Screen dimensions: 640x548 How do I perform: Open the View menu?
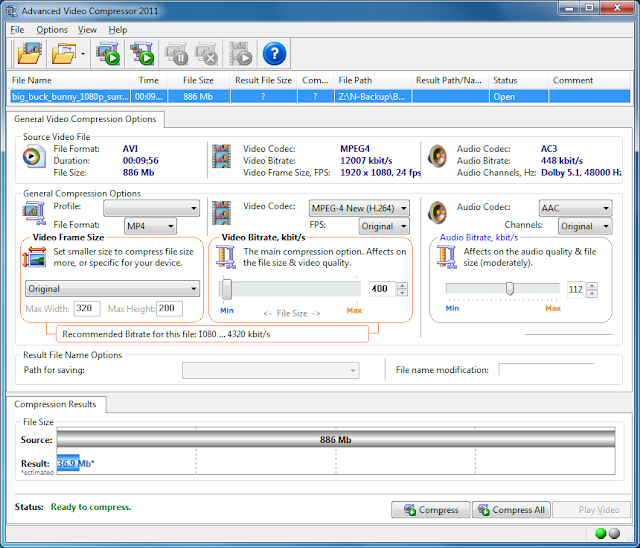tap(87, 30)
